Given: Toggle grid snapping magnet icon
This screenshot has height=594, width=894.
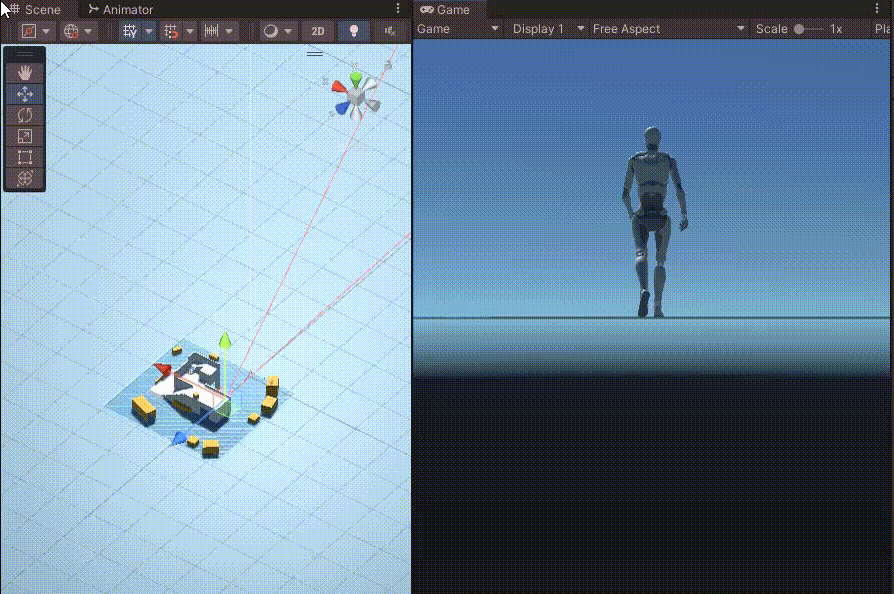Looking at the screenshot, I should (x=171, y=31).
